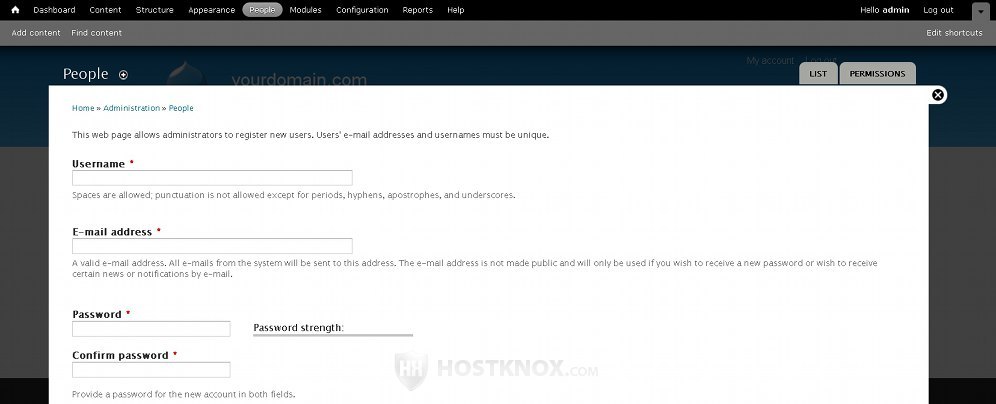Screen dimensions: 996x404
Task: Click the Add content shortcut
Action: coord(36,33)
